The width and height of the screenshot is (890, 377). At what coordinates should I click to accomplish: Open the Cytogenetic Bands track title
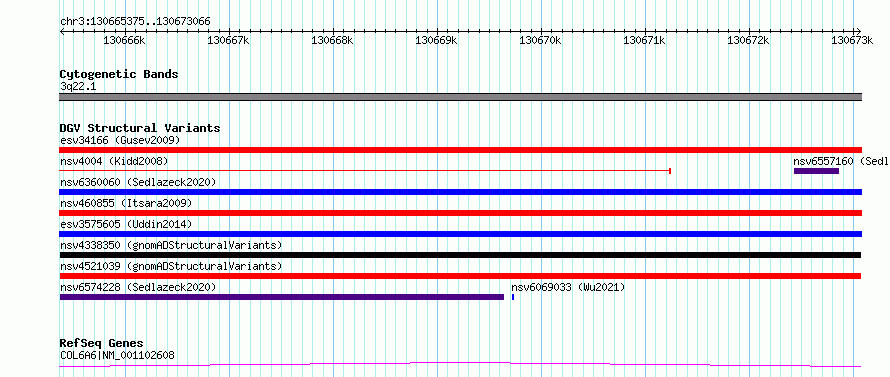click(119, 74)
